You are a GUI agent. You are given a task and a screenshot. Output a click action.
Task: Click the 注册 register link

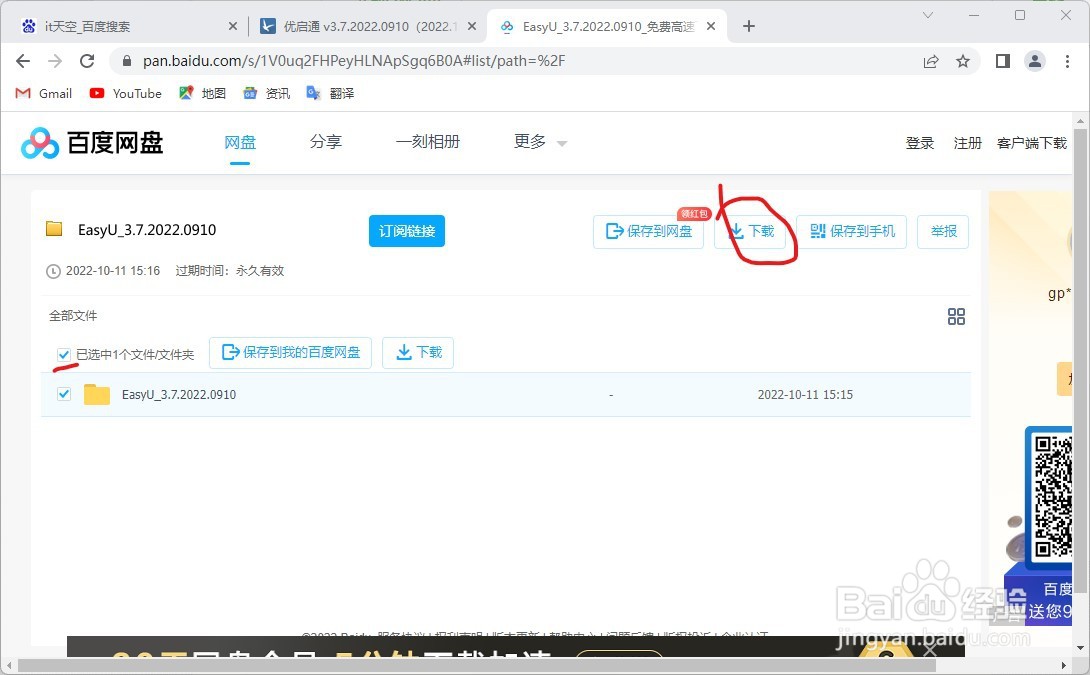(x=968, y=143)
